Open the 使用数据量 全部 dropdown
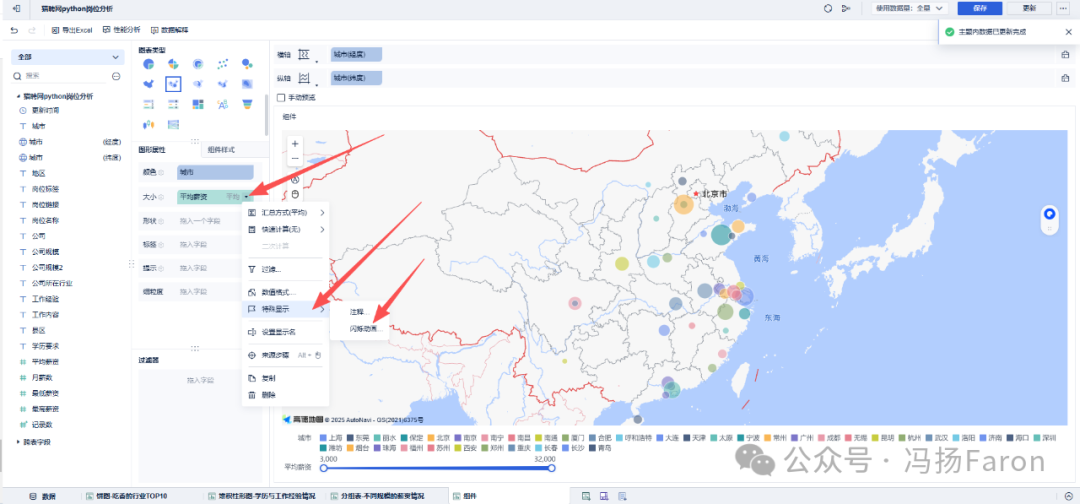The height and width of the screenshot is (504, 1080). [911, 8]
